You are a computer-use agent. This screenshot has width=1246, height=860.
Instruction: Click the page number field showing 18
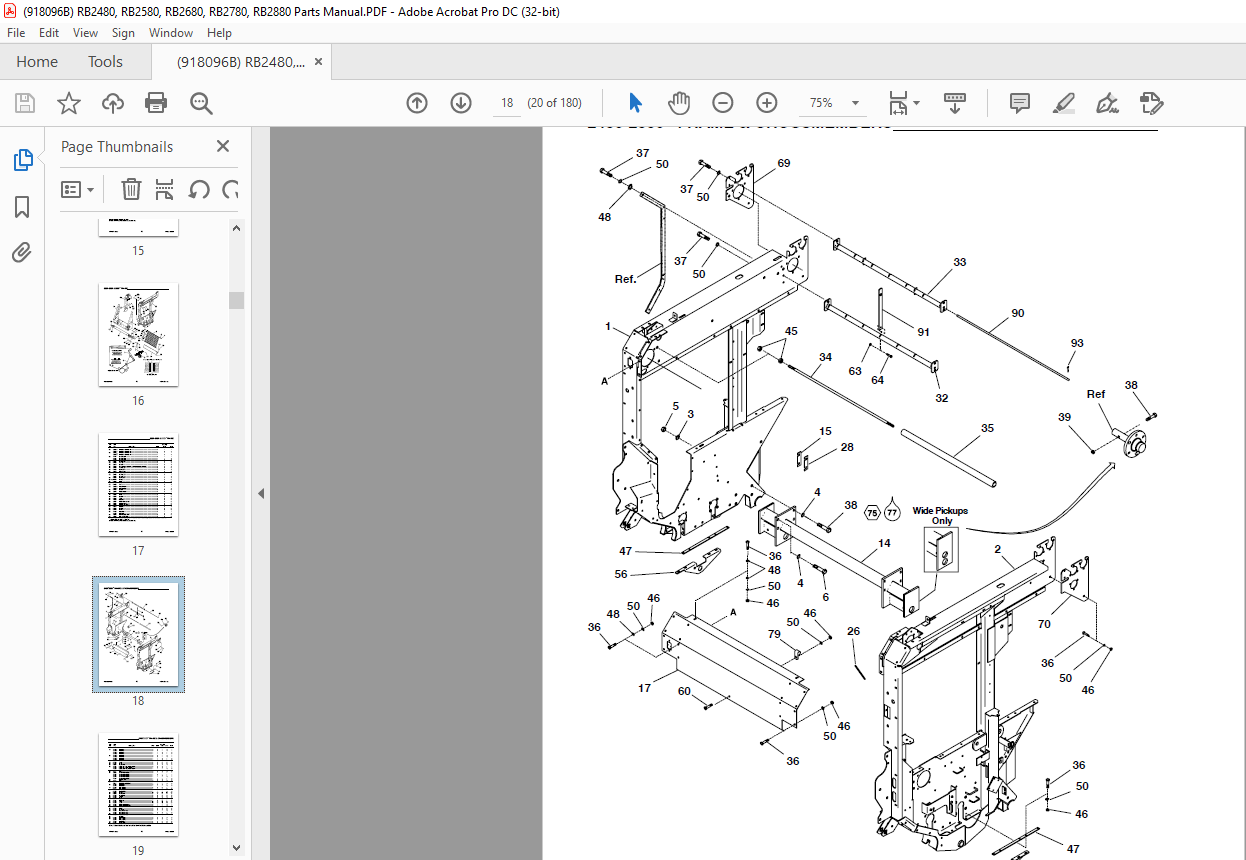coord(506,103)
